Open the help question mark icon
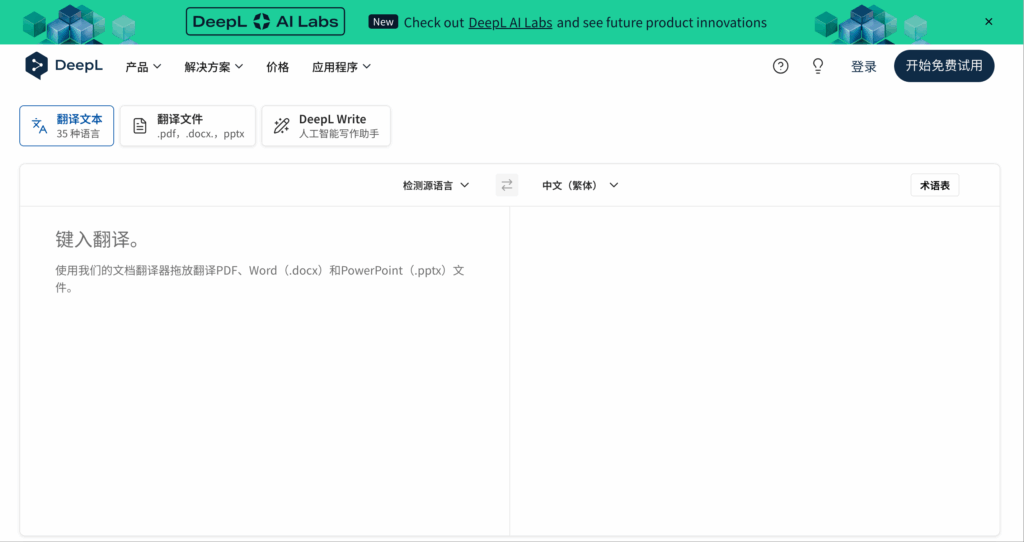 pos(780,66)
